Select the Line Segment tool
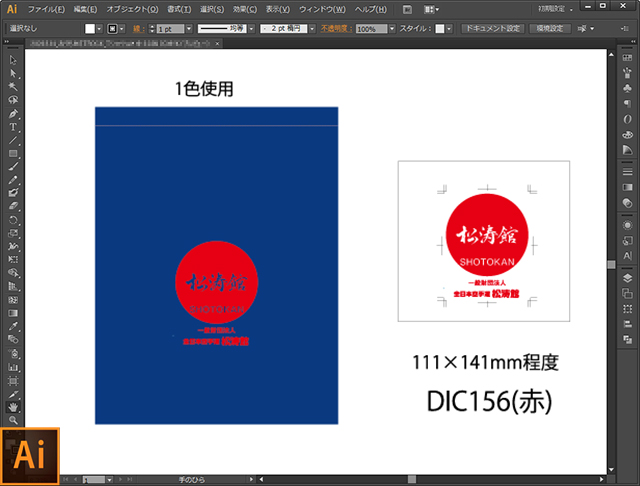This screenshot has height=486, width=640. pos(13,140)
